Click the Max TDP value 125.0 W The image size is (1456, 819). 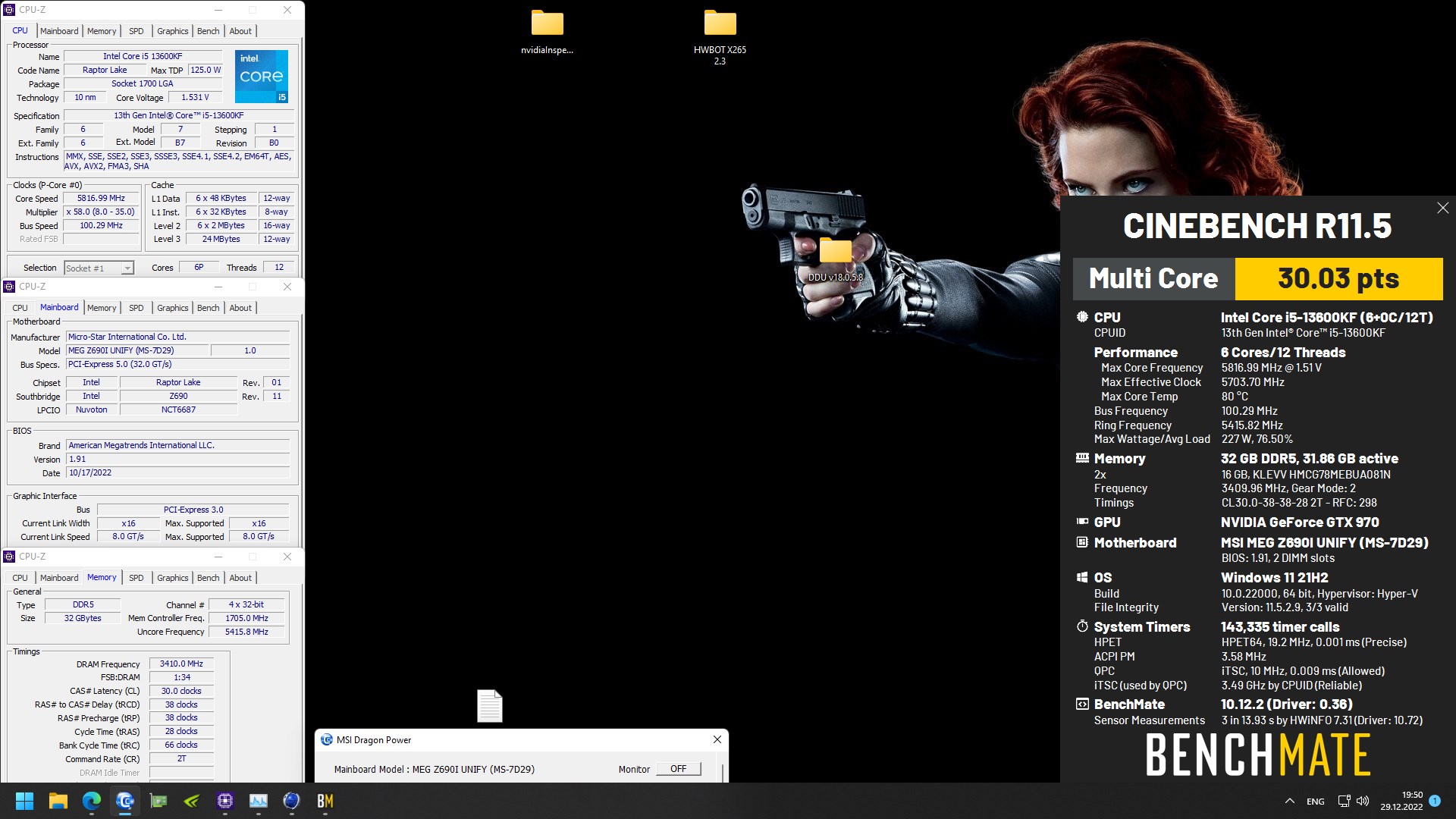[206, 70]
